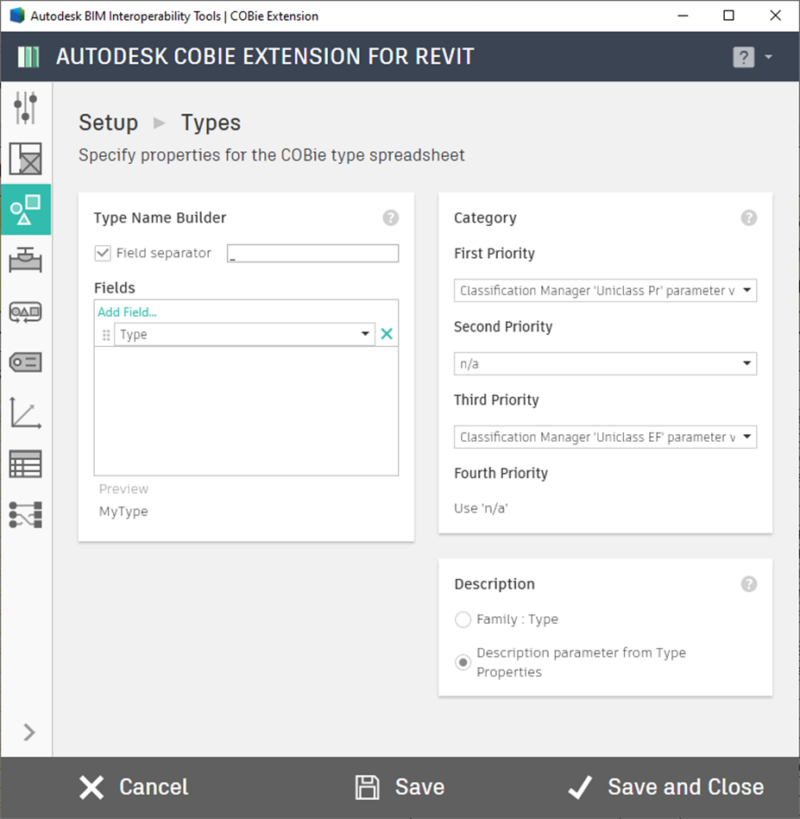Viewport: 800px width, 819px height.
Task: Click the Save and Close button
Action: [x=665, y=788]
